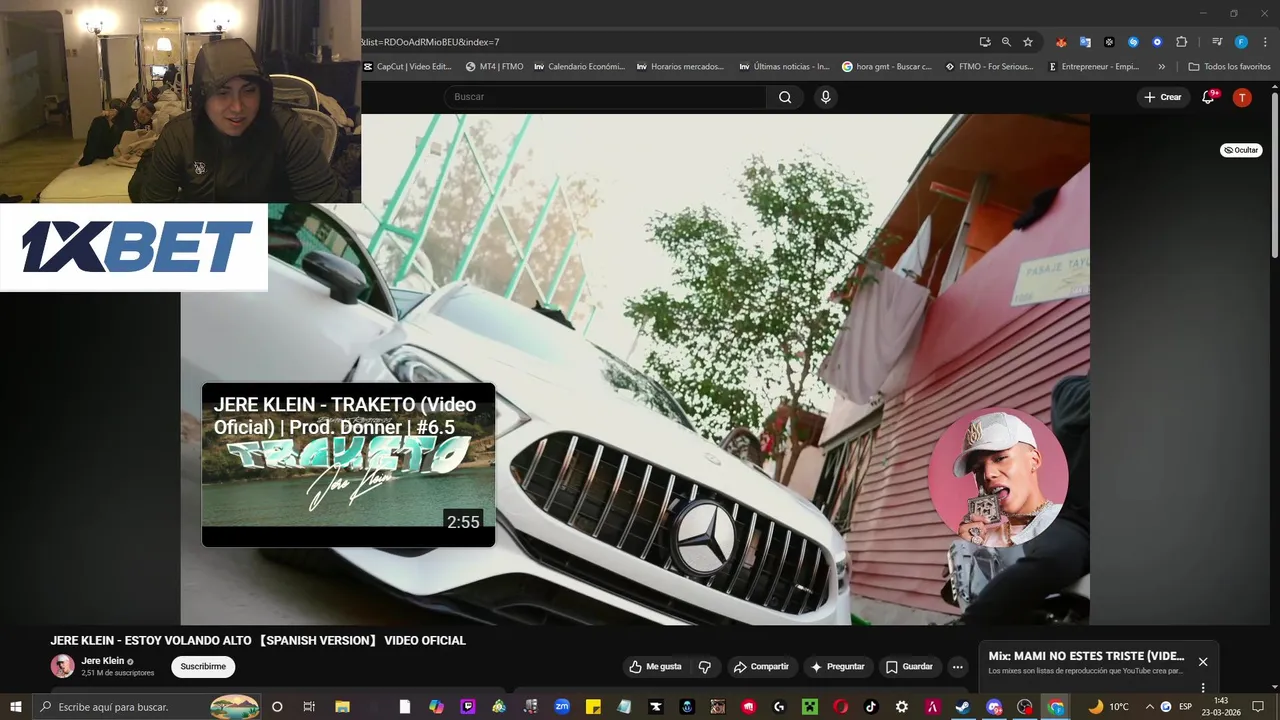
Task: Open Todos los favoritos bookmarks folder
Action: [1229, 67]
